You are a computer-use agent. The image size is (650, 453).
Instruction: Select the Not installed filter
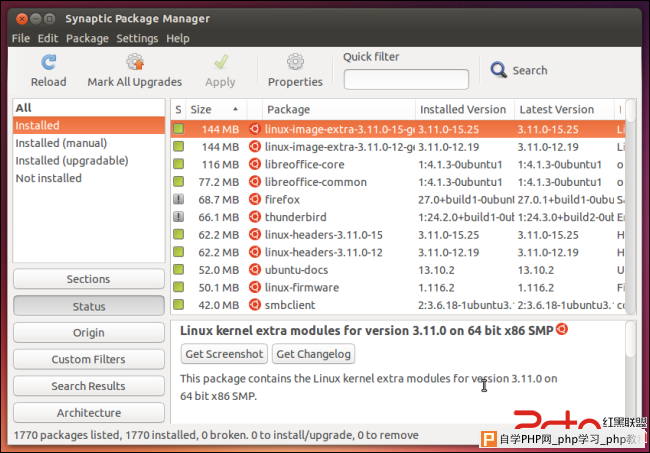(89, 178)
